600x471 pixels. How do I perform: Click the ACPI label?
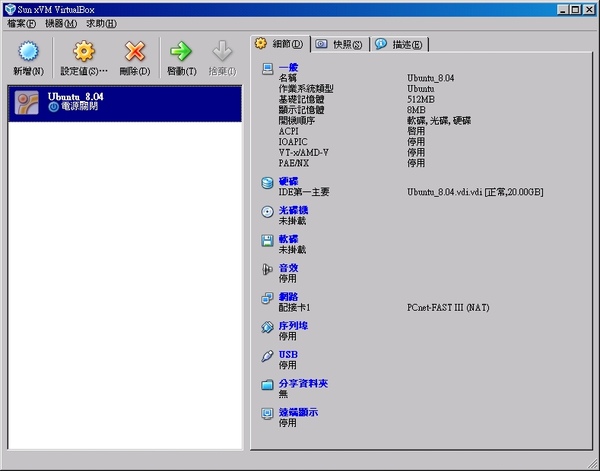[x=288, y=131]
